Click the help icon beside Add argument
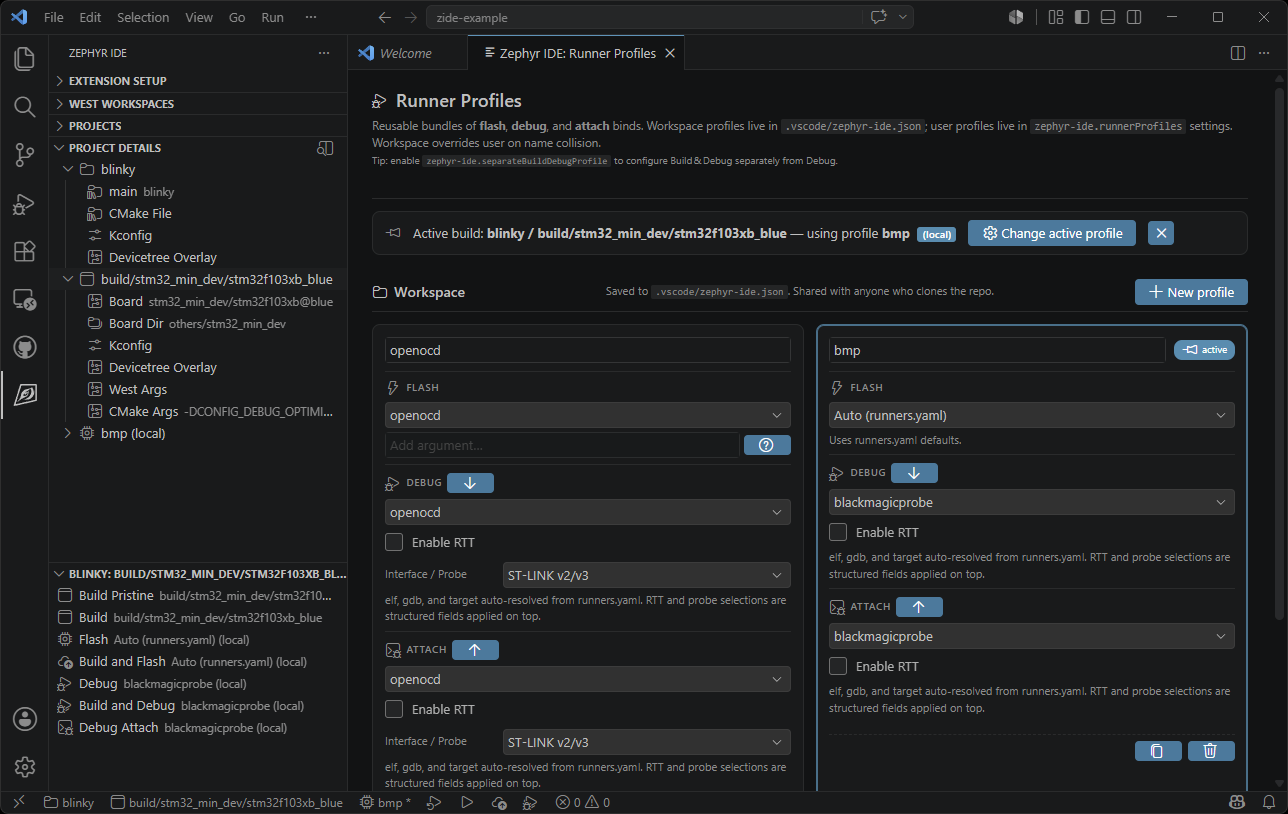 pos(767,445)
